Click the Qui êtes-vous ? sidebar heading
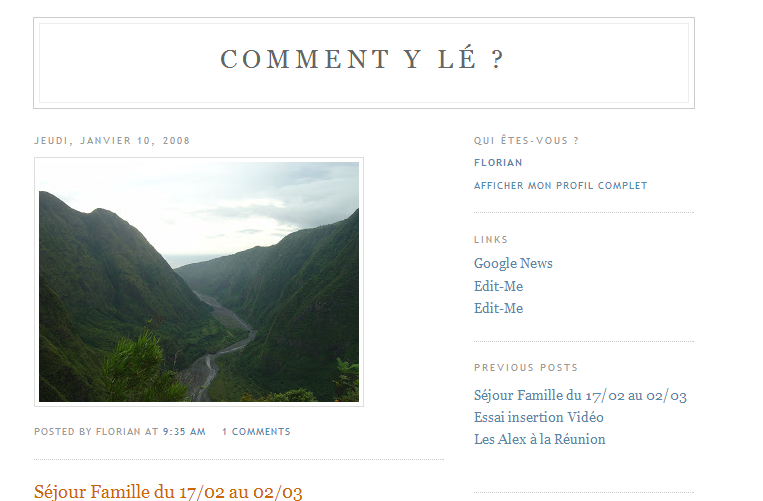This screenshot has height=501, width=763. (x=526, y=141)
